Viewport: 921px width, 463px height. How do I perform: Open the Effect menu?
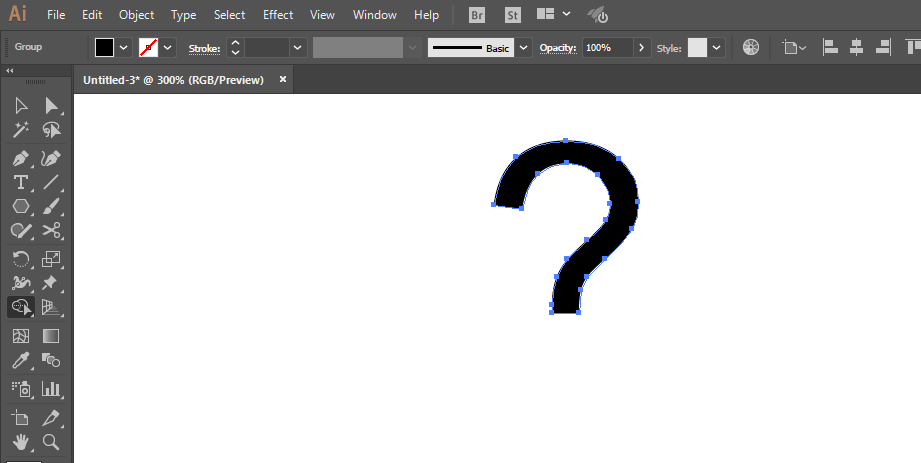click(x=278, y=15)
